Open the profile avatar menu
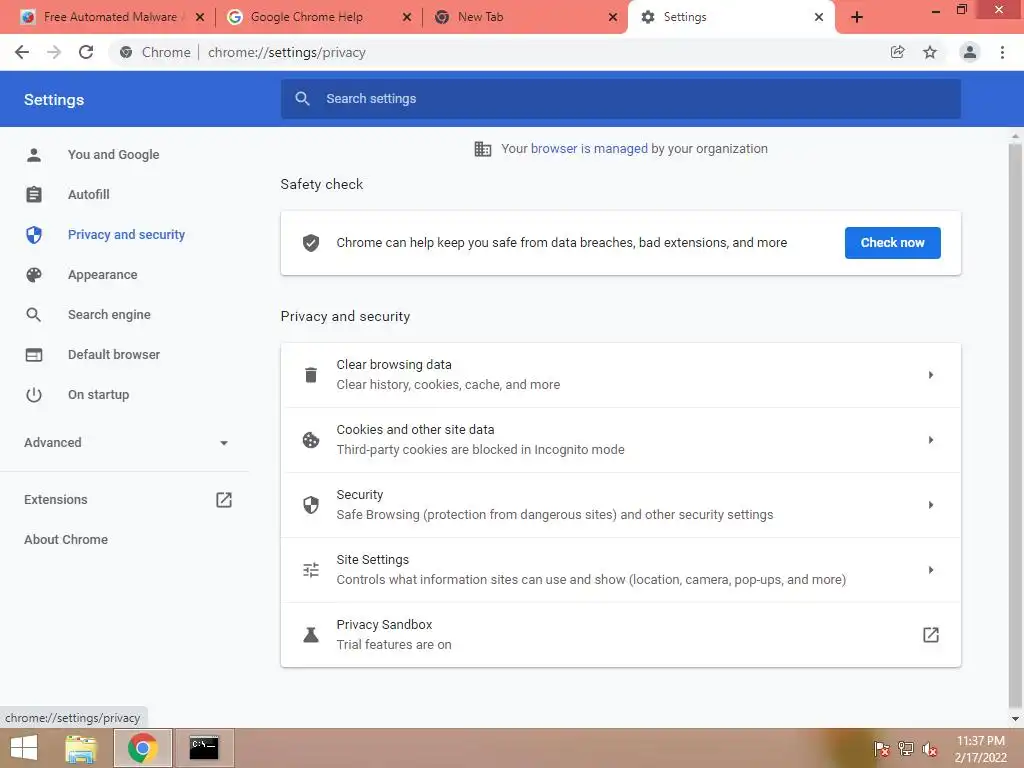1024x768 pixels. pyautogui.click(x=970, y=52)
